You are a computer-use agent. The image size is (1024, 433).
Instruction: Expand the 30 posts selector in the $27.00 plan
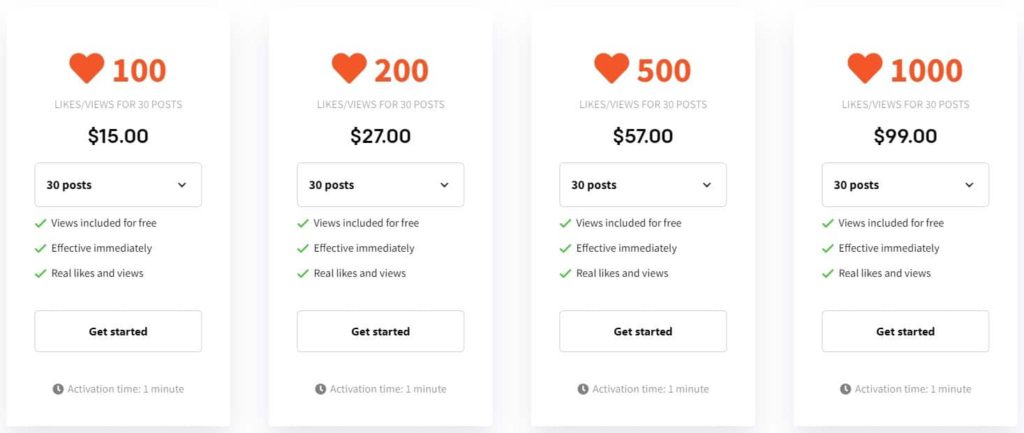coord(381,185)
